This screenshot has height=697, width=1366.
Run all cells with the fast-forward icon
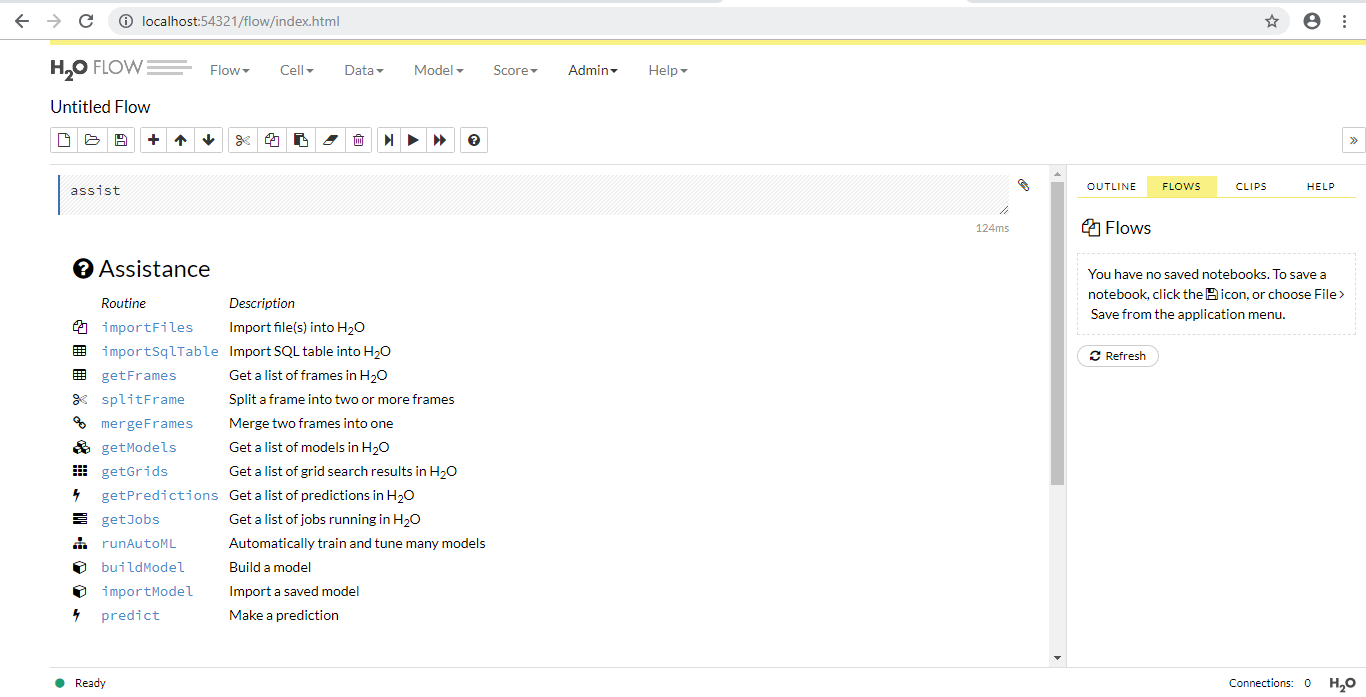point(440,140)
